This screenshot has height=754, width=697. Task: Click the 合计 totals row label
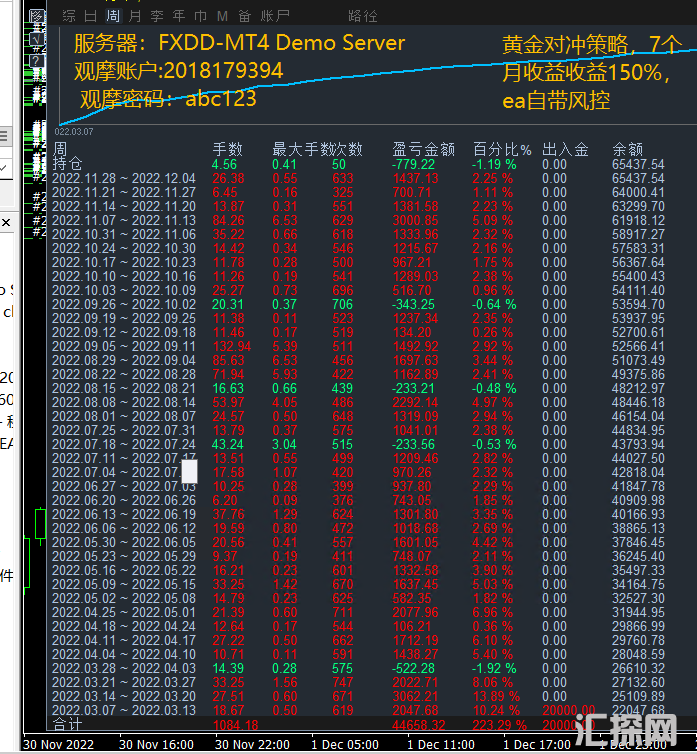pos(69,723)
